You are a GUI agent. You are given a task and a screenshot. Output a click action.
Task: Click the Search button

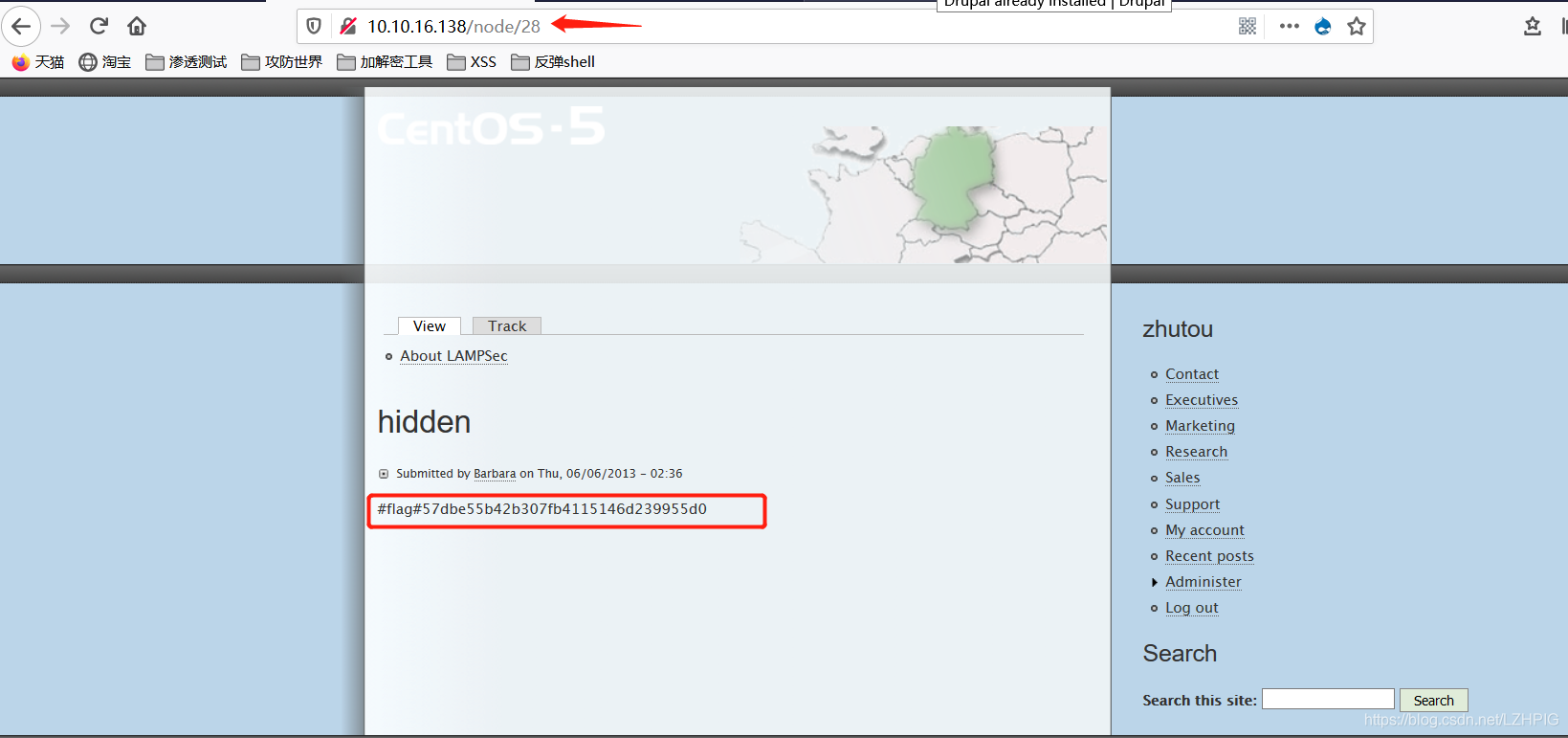pos(1433,701)
